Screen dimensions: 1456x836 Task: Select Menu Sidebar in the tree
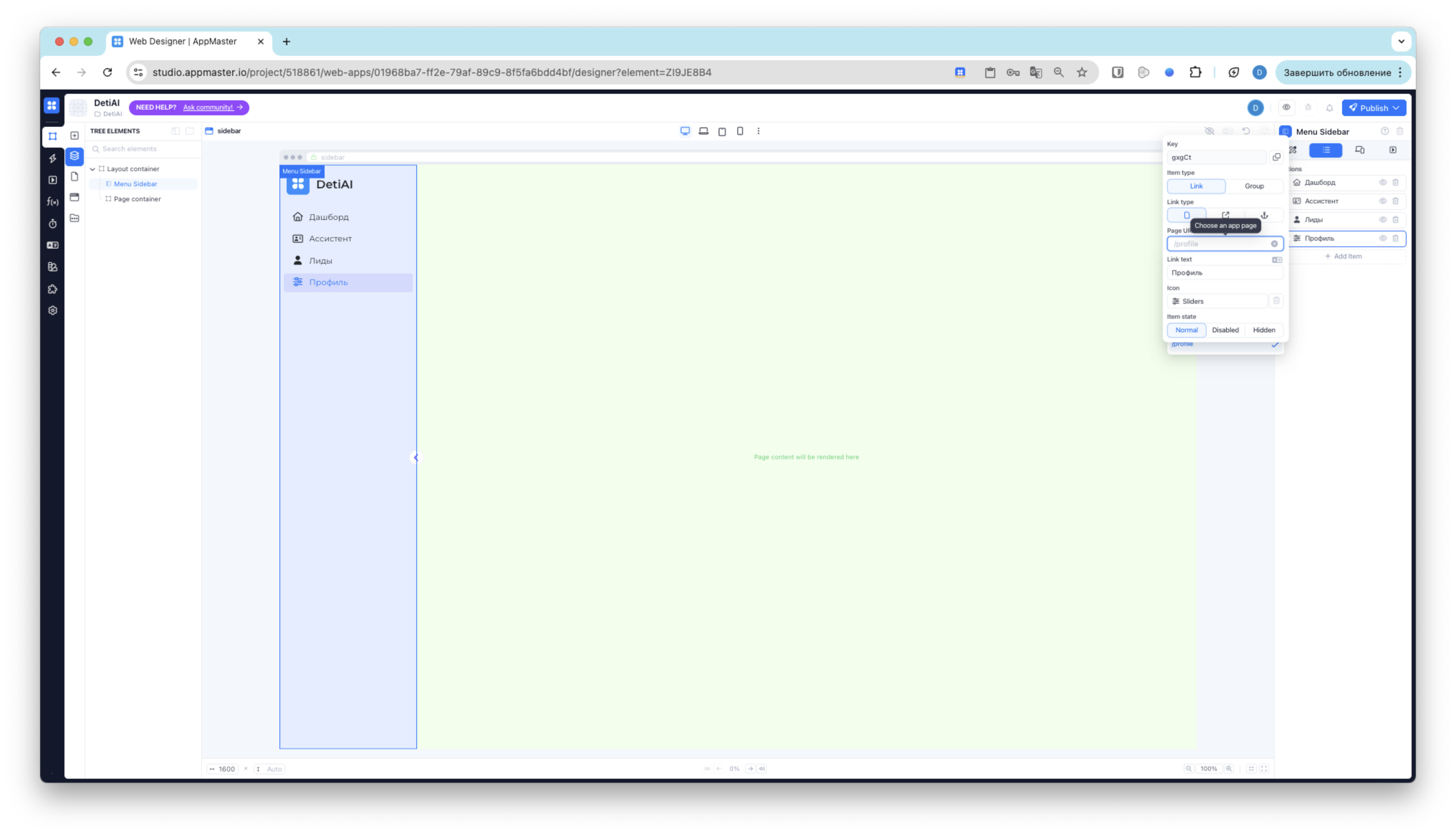pos(135,184)
